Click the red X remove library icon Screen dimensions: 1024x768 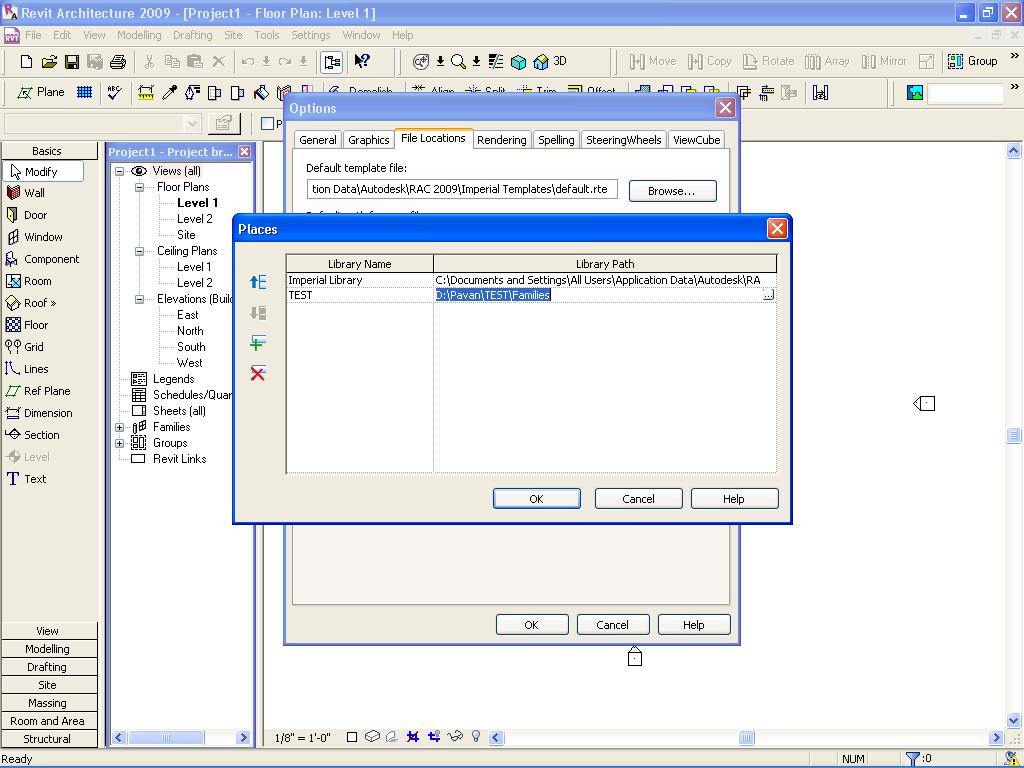258,373
